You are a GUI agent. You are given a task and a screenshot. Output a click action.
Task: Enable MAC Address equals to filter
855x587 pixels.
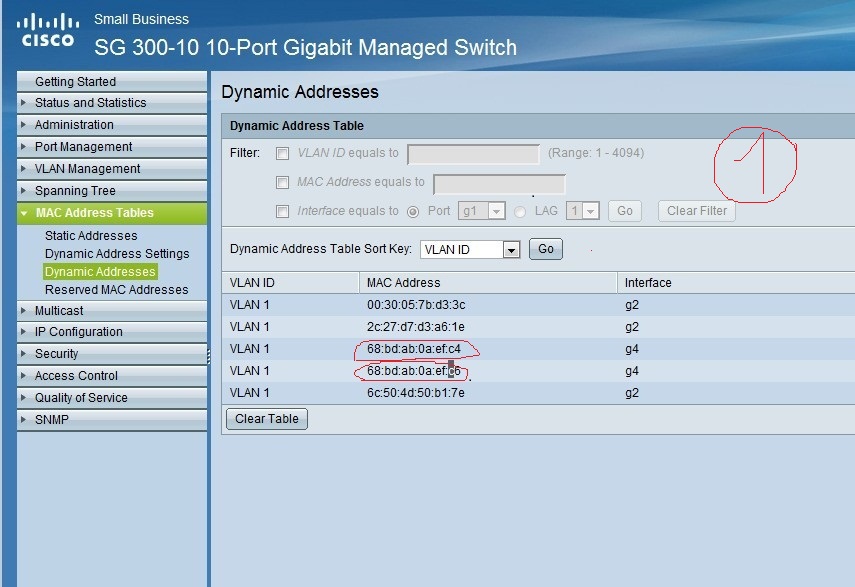[282, 183]
